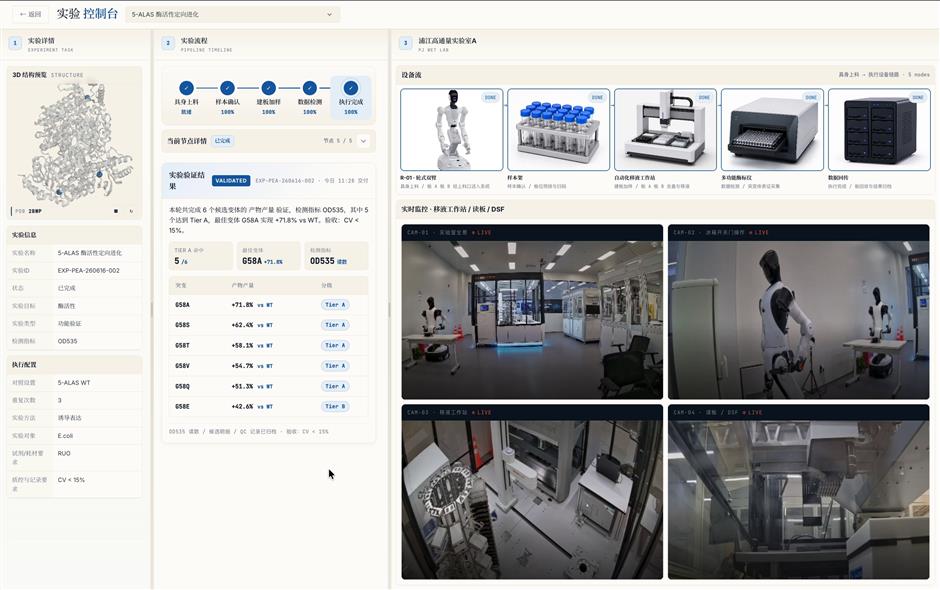The height and width of the screenshot is (590, 940).
Task: Open the 5-ALAS experiment selector dropdown
Action: [x=232, y=14]
